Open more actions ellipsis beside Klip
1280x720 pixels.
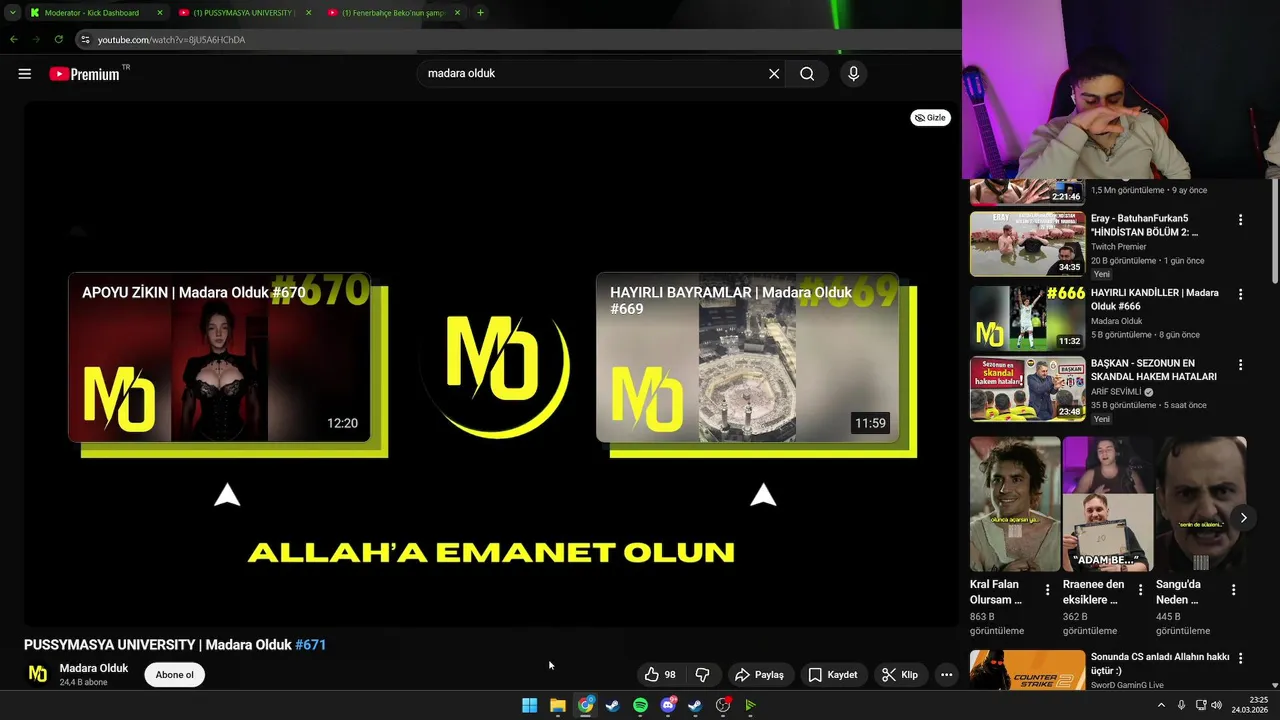946,675
